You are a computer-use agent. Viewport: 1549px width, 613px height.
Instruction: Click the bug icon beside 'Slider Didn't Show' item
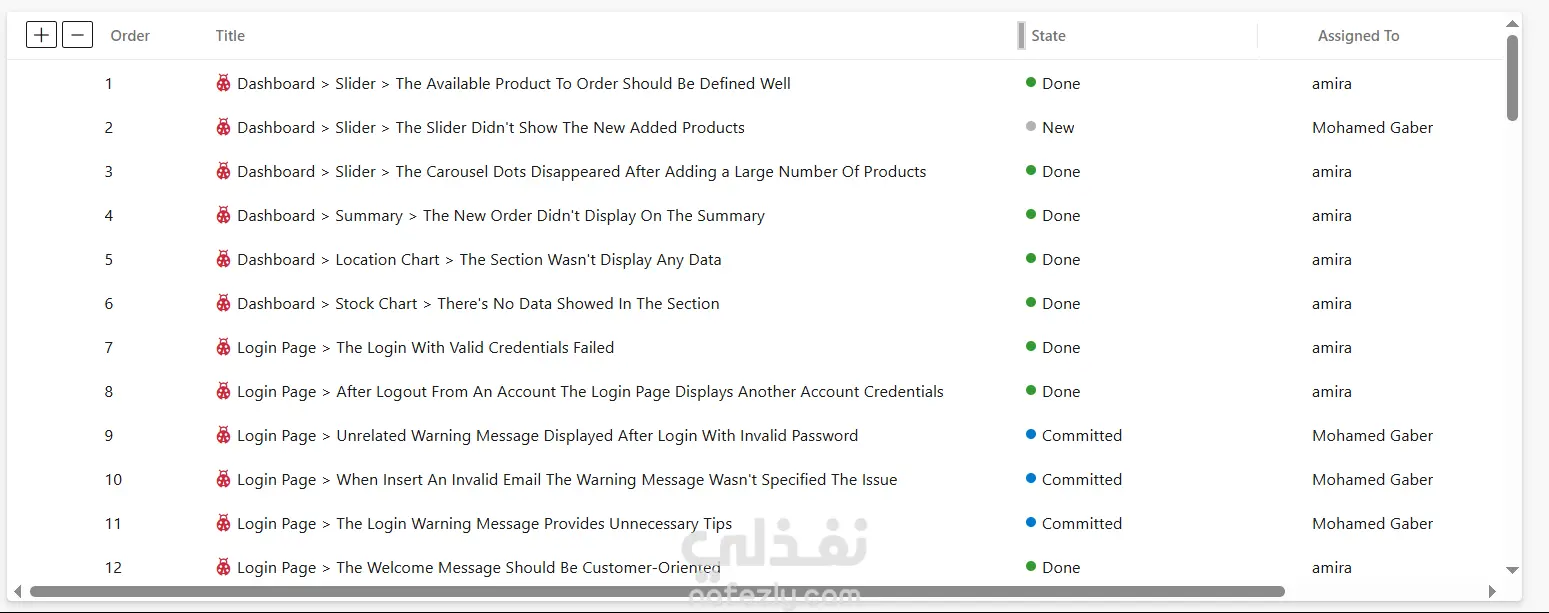[224, 127]
